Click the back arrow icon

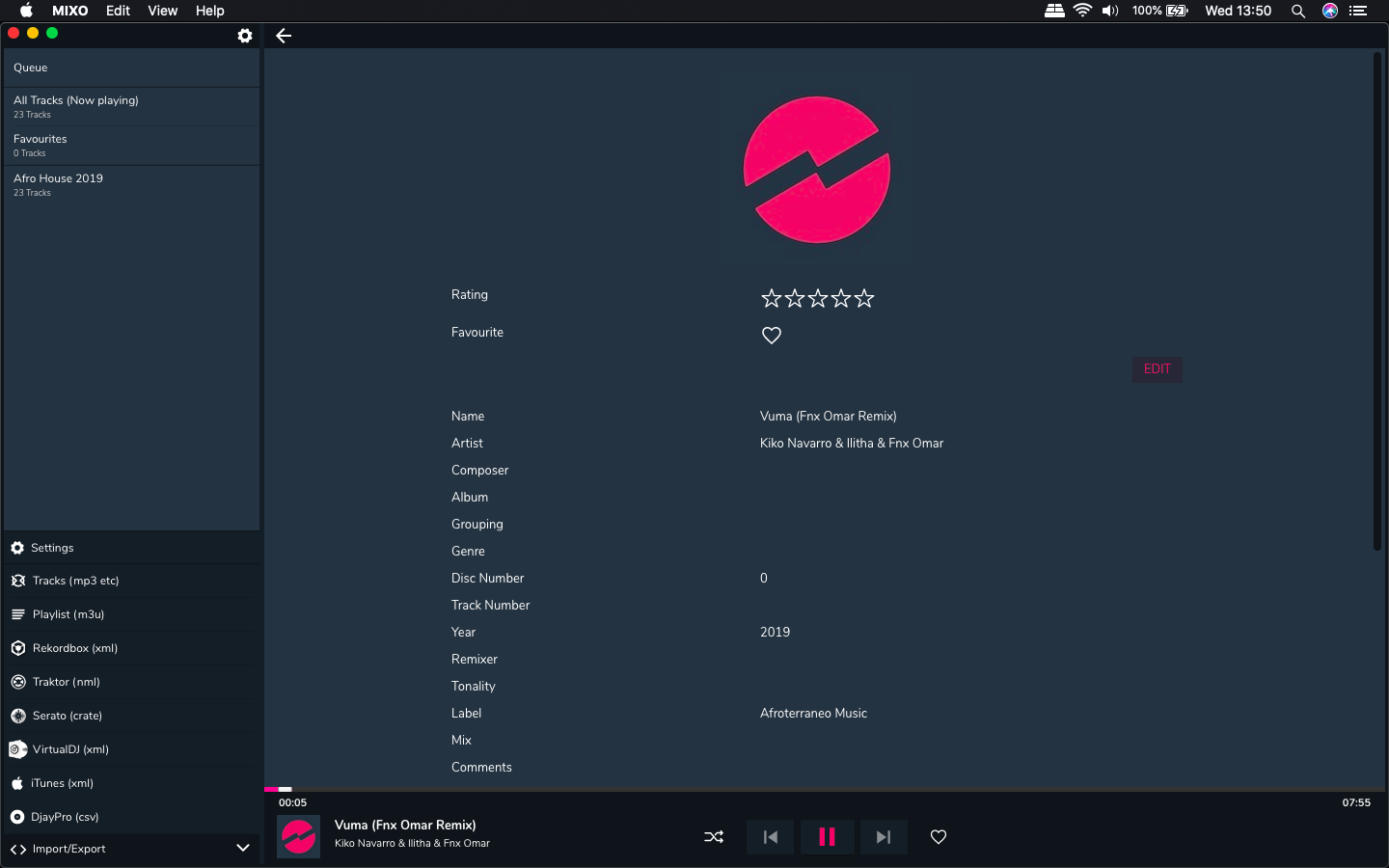[x=284, y=36]
